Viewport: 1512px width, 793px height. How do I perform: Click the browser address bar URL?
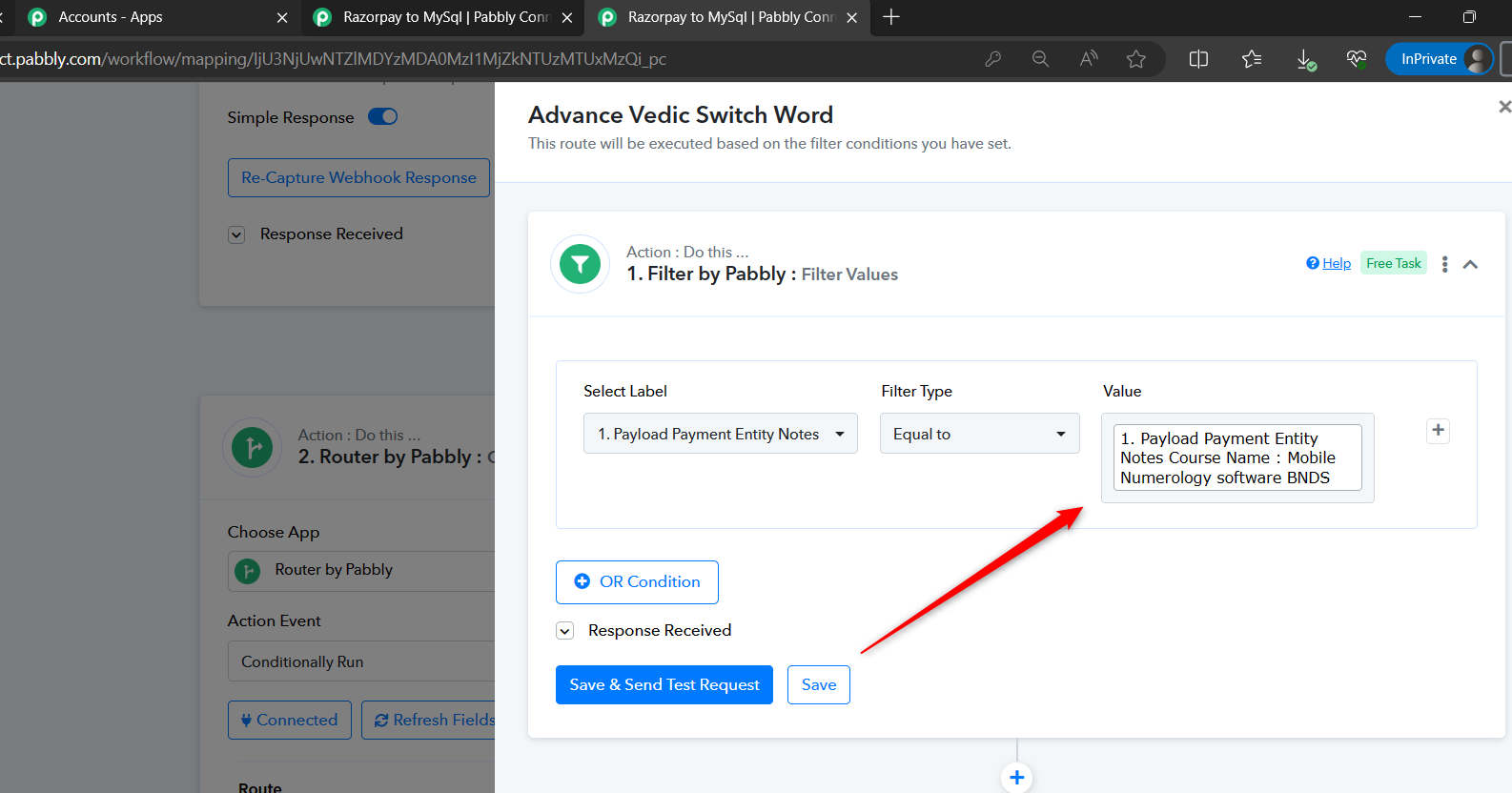pyautogui.click(x=334, y=59)
